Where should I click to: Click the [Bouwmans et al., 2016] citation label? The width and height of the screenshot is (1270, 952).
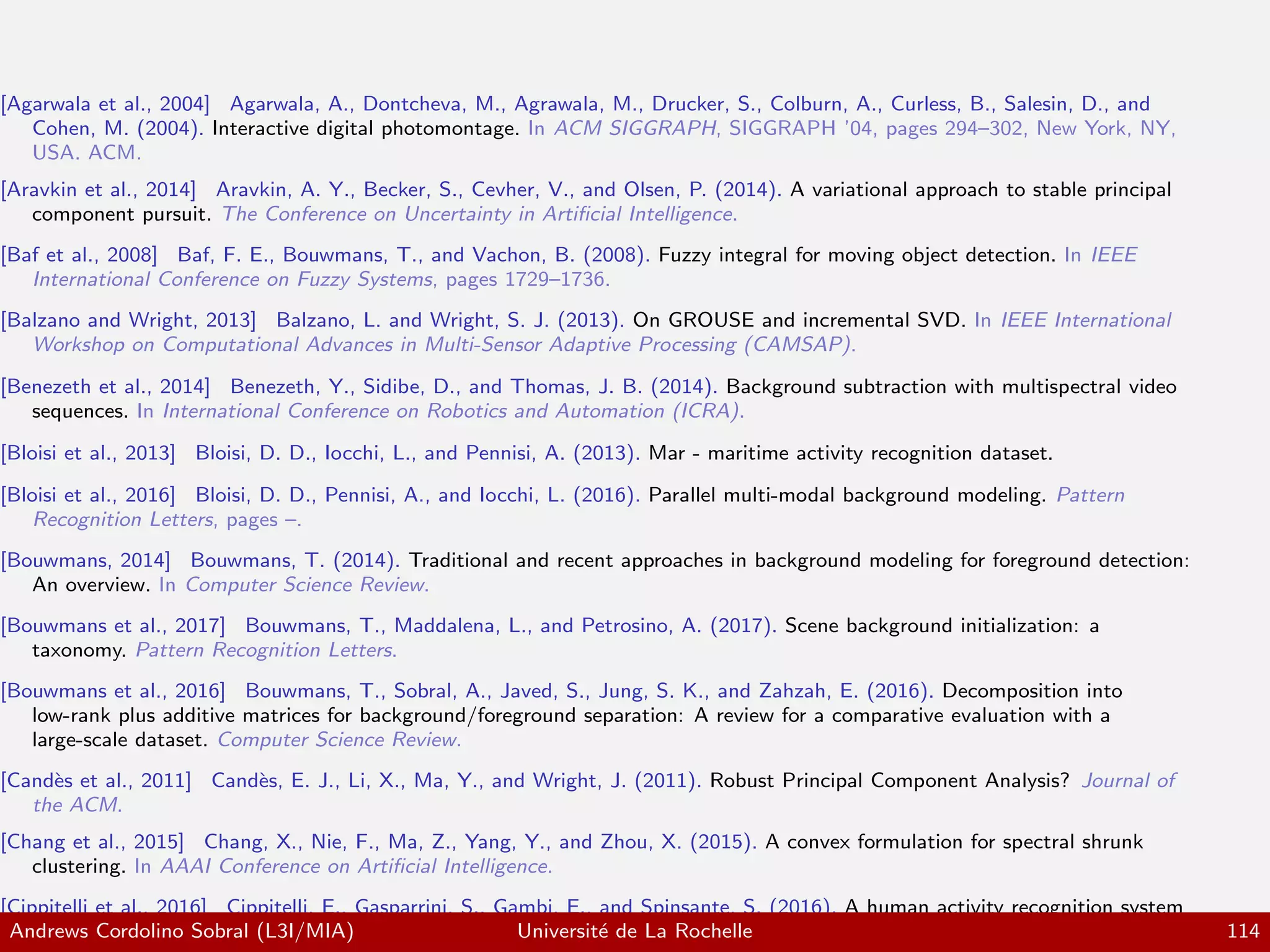click(113, 691)
